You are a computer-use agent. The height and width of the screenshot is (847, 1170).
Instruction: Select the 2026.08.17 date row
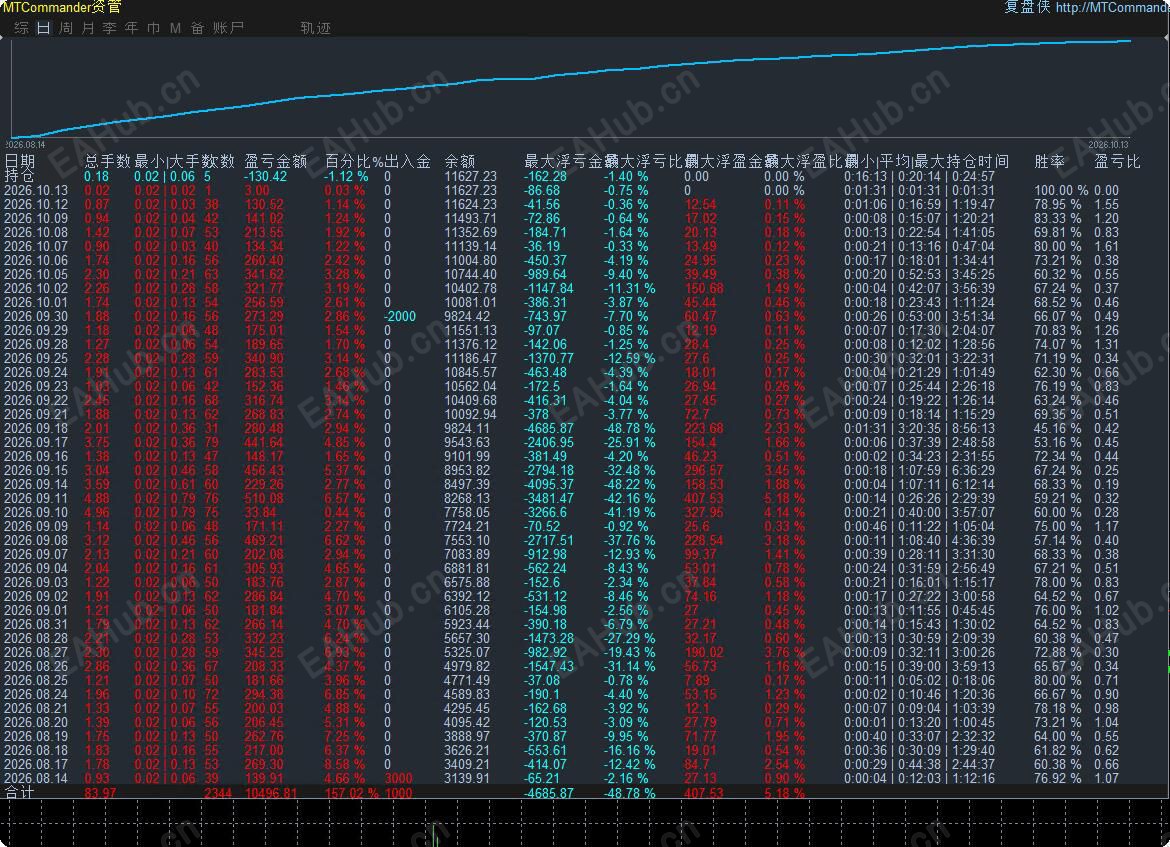coord(36,764)
